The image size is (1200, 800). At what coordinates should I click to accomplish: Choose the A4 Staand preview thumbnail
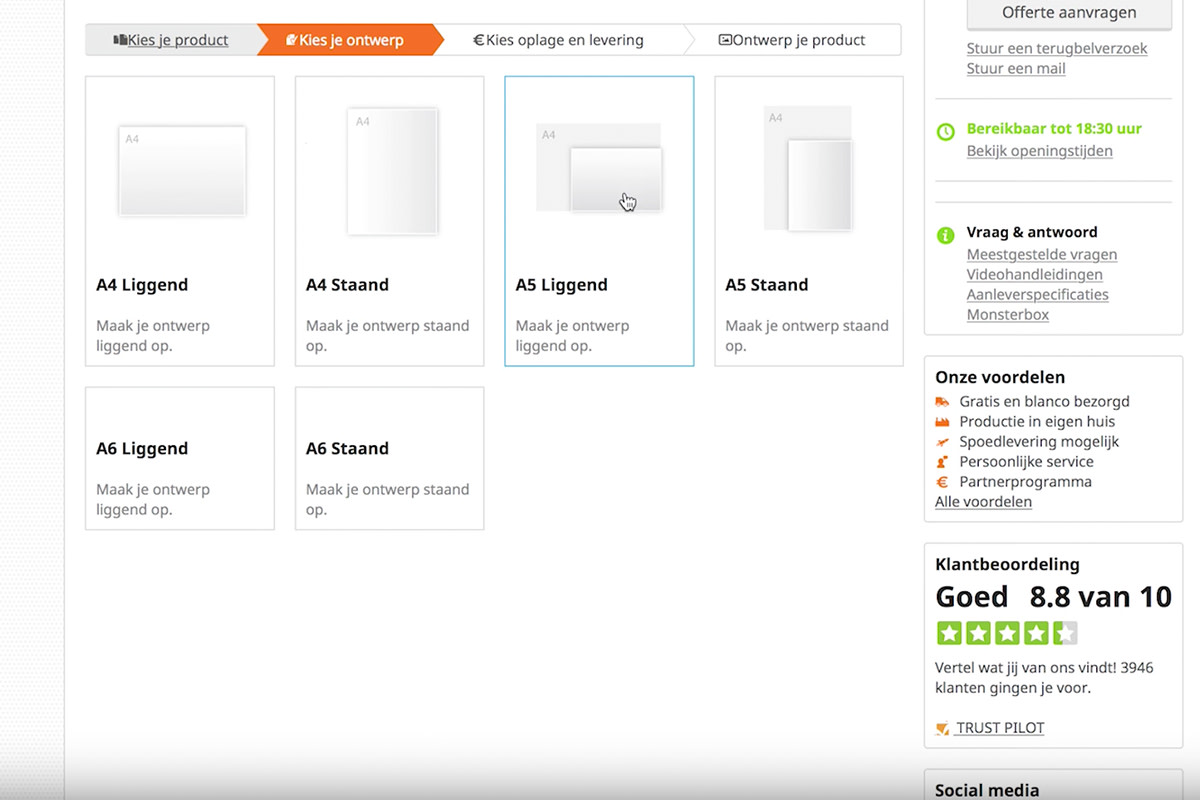(x=392, y=171)
